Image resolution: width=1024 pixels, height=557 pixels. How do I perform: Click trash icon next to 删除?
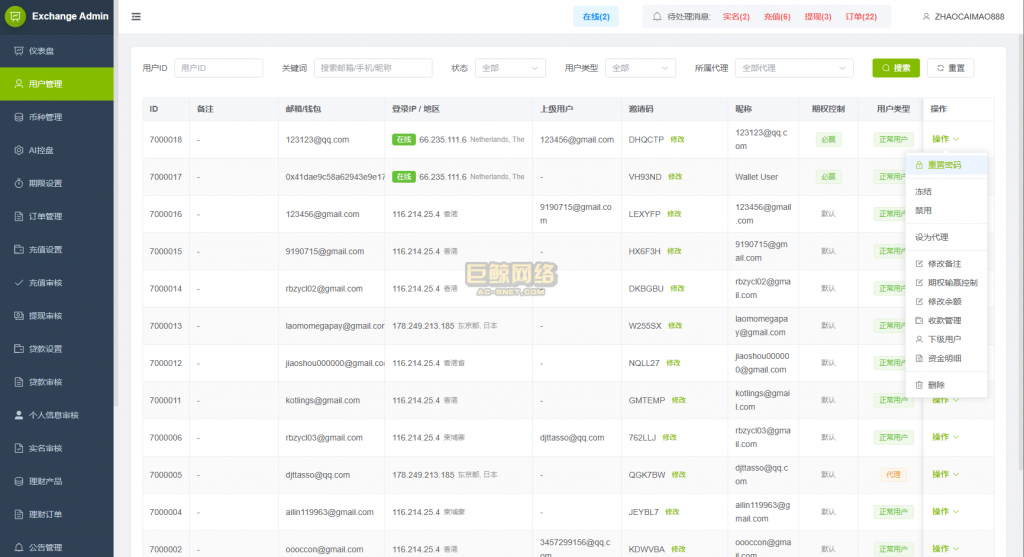(919, 385)
